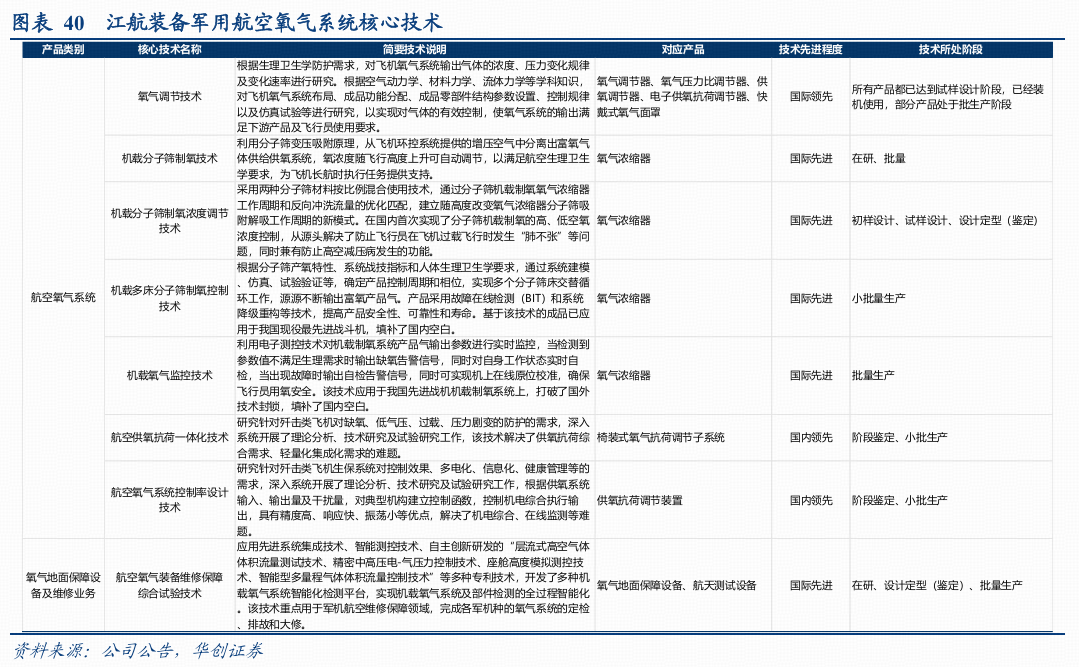Click the 氧气地面保障设备及维修业务 category cell

pos(63,585)
